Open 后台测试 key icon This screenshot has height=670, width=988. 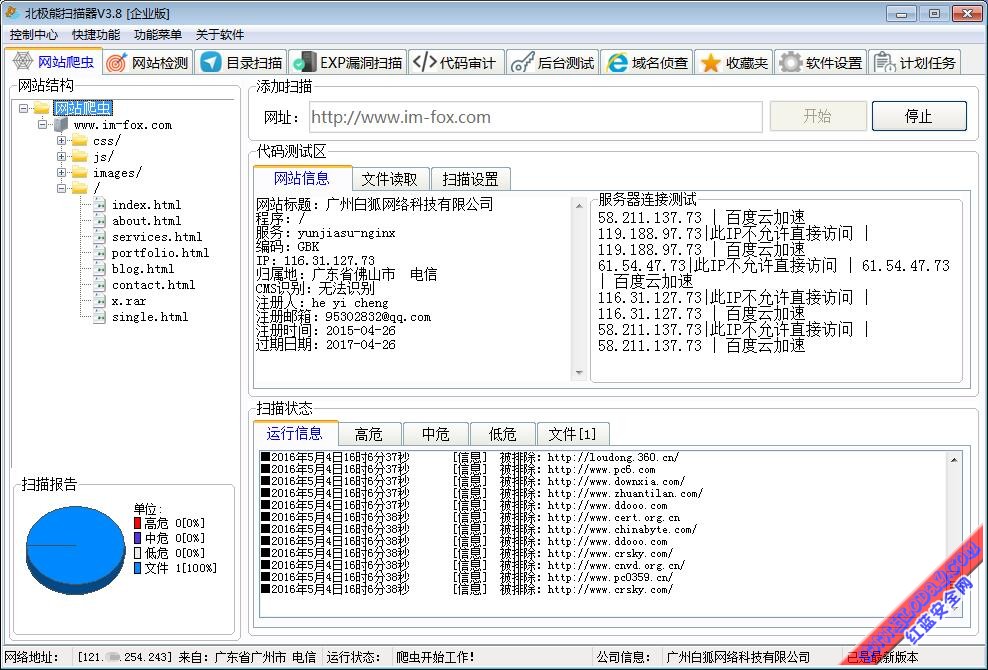point(523,62)
